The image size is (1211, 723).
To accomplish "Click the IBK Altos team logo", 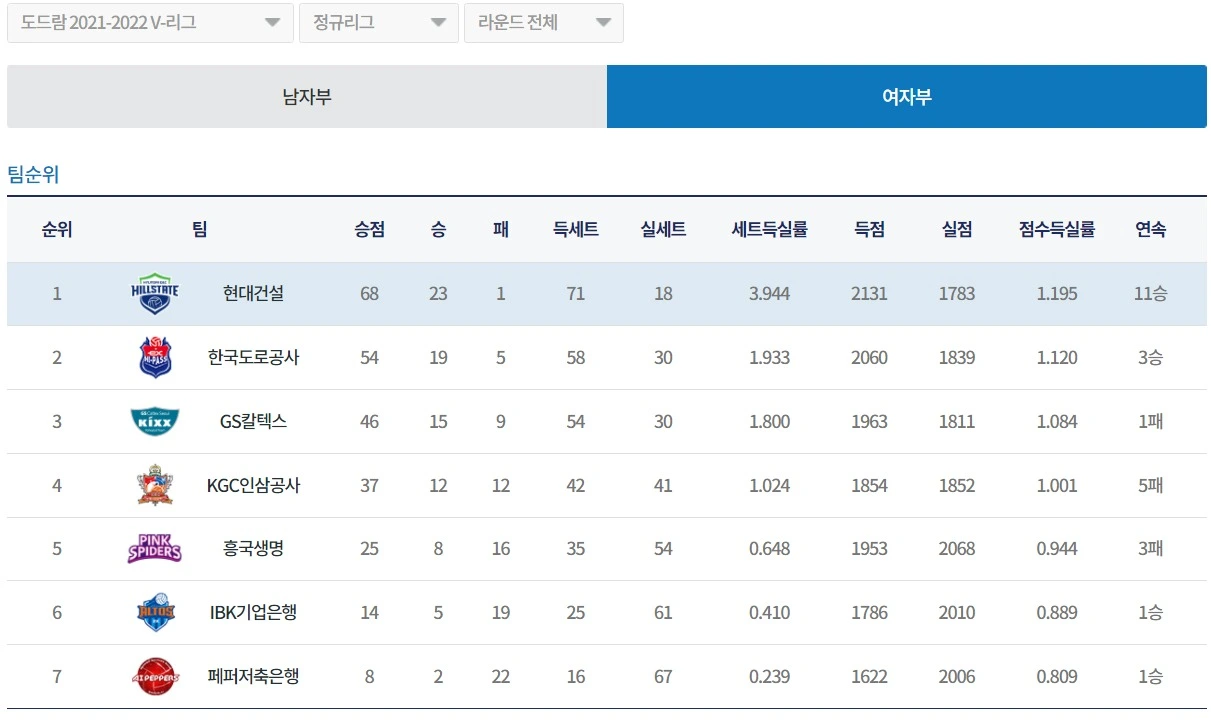I will [156, 612].
